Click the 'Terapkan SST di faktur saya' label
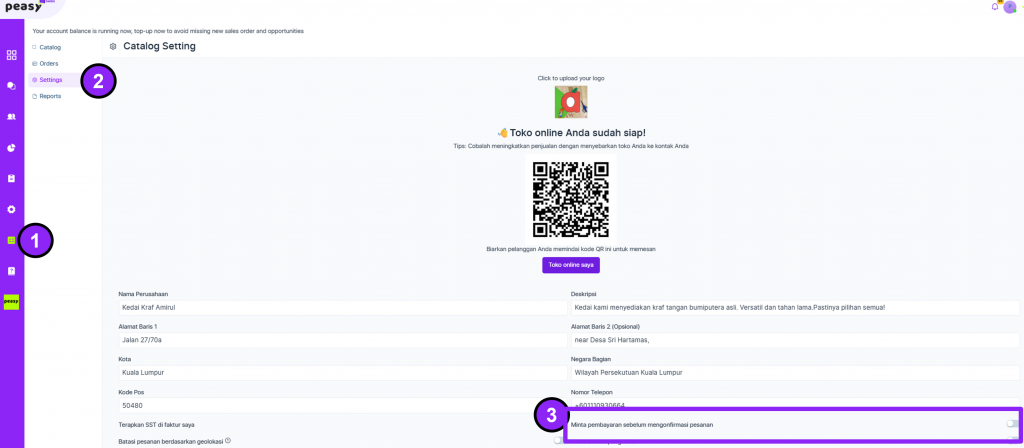Screen dimensions: 1024x448 click(x=156, y=424)
